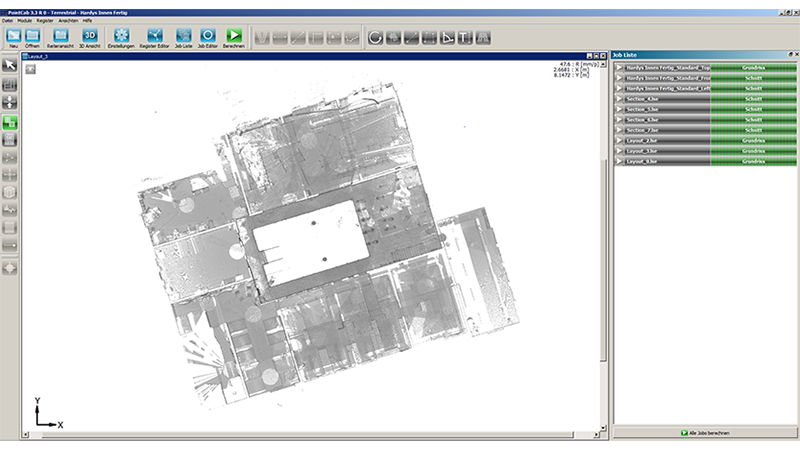This screenshot has height=450, width=800.
Task: Select the last toolbar icon after text tool
Action: (x=483, y=37)
